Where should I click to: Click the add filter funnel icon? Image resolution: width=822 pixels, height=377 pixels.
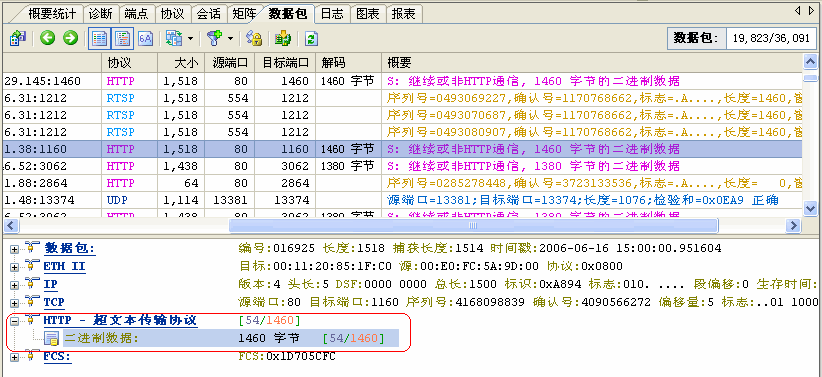(x=214, y=38)
